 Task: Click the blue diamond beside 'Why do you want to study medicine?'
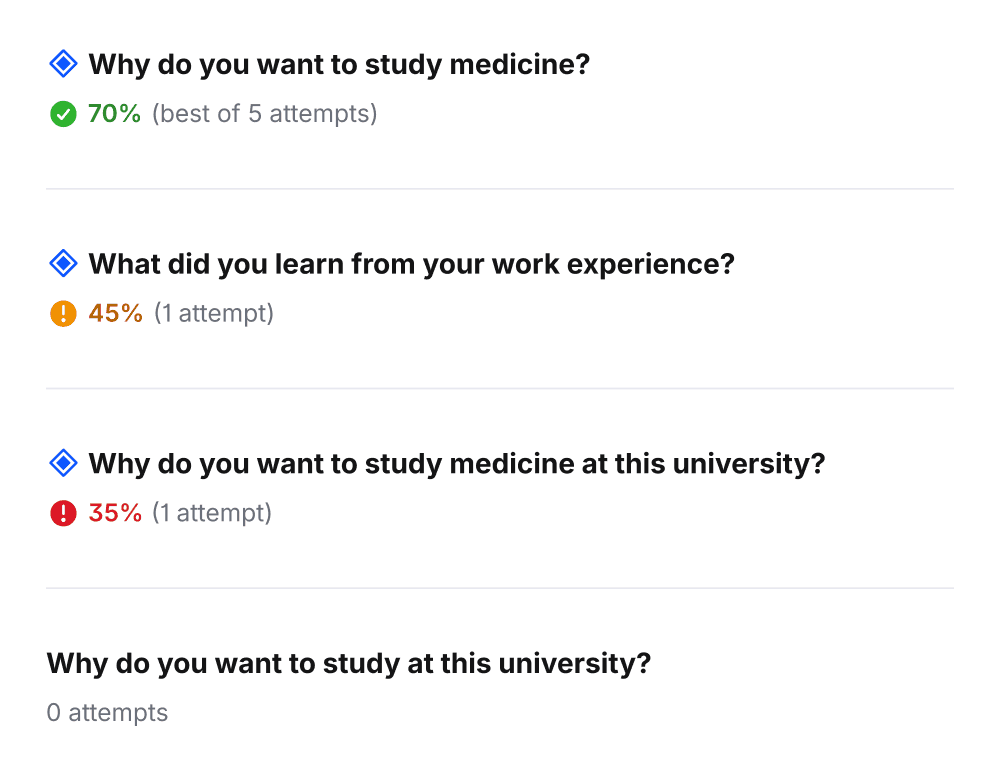[x=63, y=65]
